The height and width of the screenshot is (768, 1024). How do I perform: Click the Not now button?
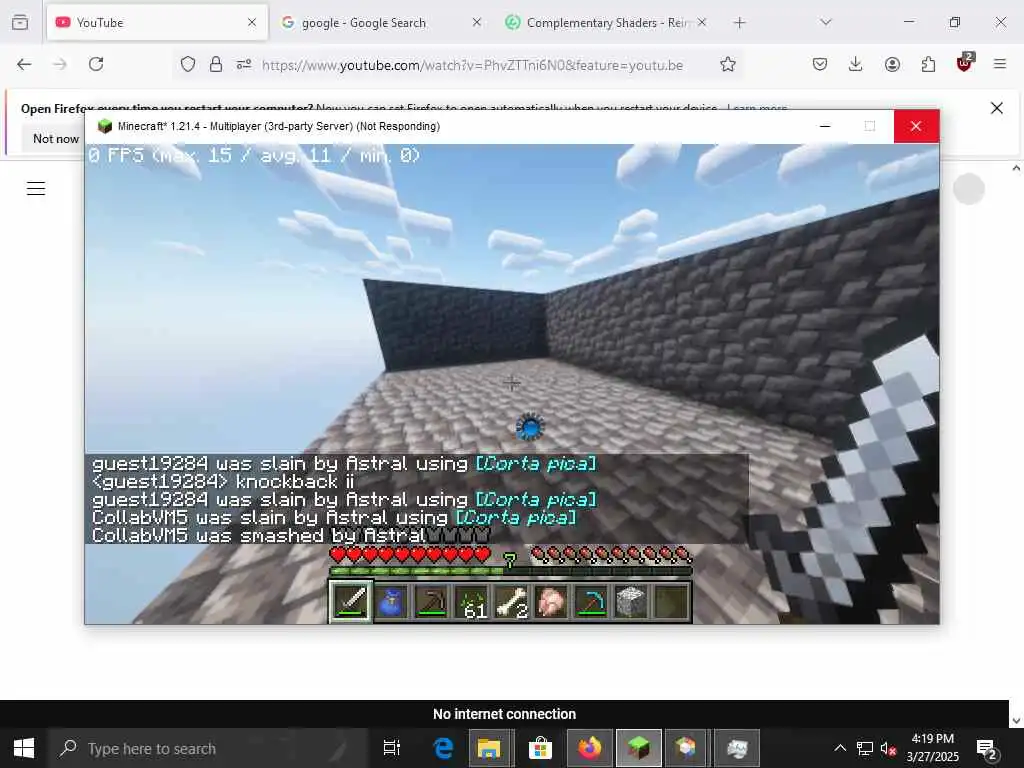coord(56,138)
